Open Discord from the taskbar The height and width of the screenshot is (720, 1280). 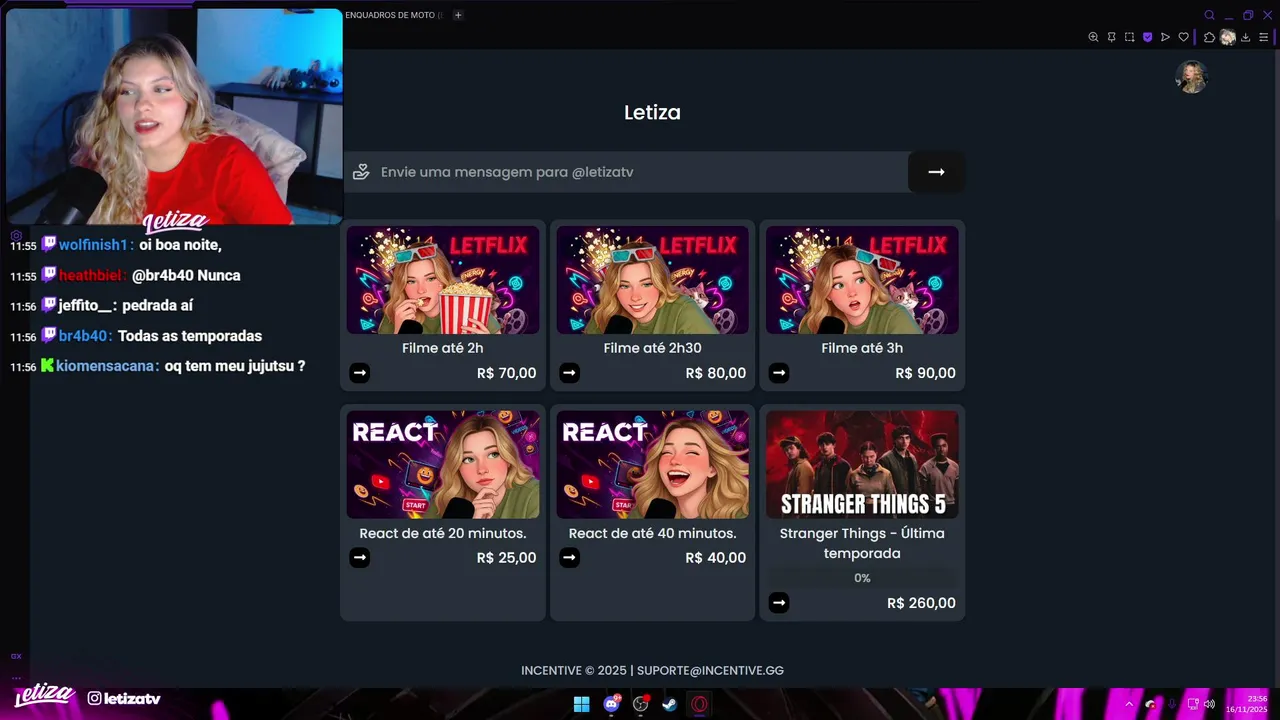click(x=611, y=704)
